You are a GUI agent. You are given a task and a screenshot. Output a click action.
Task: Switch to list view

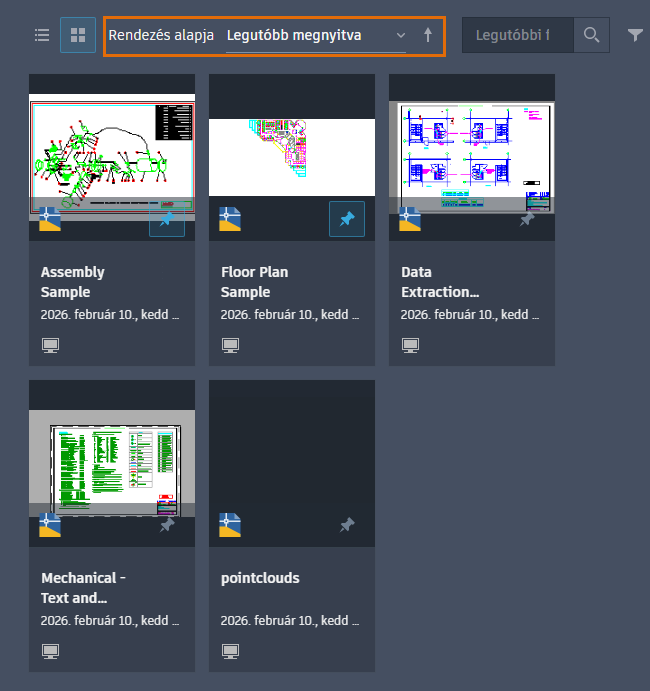click(42, 35)
